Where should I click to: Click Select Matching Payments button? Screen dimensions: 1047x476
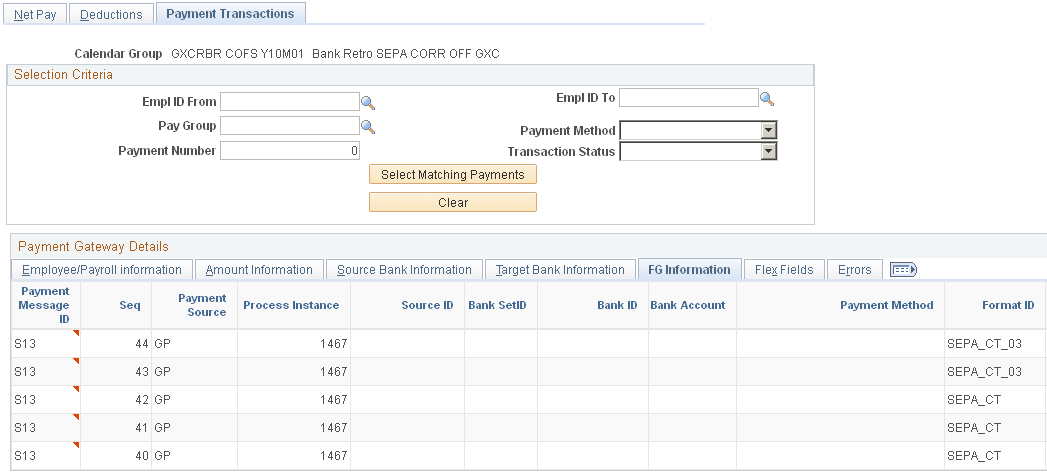pyautogui.click(x=453, y=174)
